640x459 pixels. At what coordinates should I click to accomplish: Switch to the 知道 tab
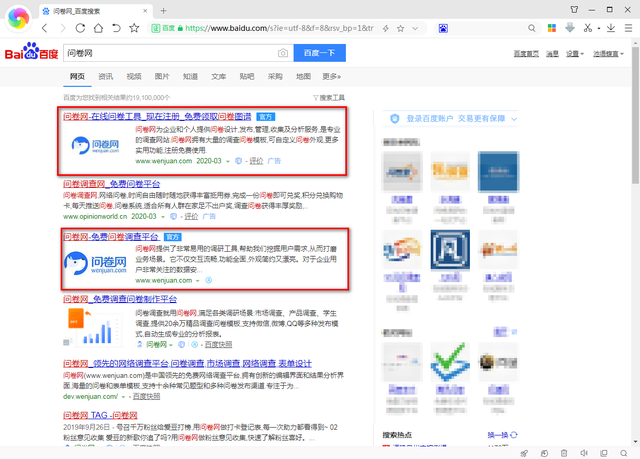pyautogui.click(x=190, y=76)
